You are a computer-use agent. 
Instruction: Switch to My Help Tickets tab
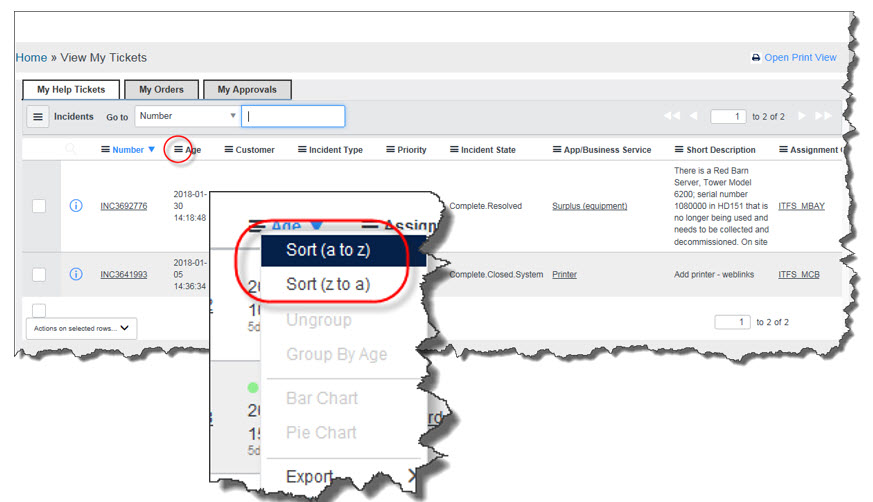tap(71, 90)
